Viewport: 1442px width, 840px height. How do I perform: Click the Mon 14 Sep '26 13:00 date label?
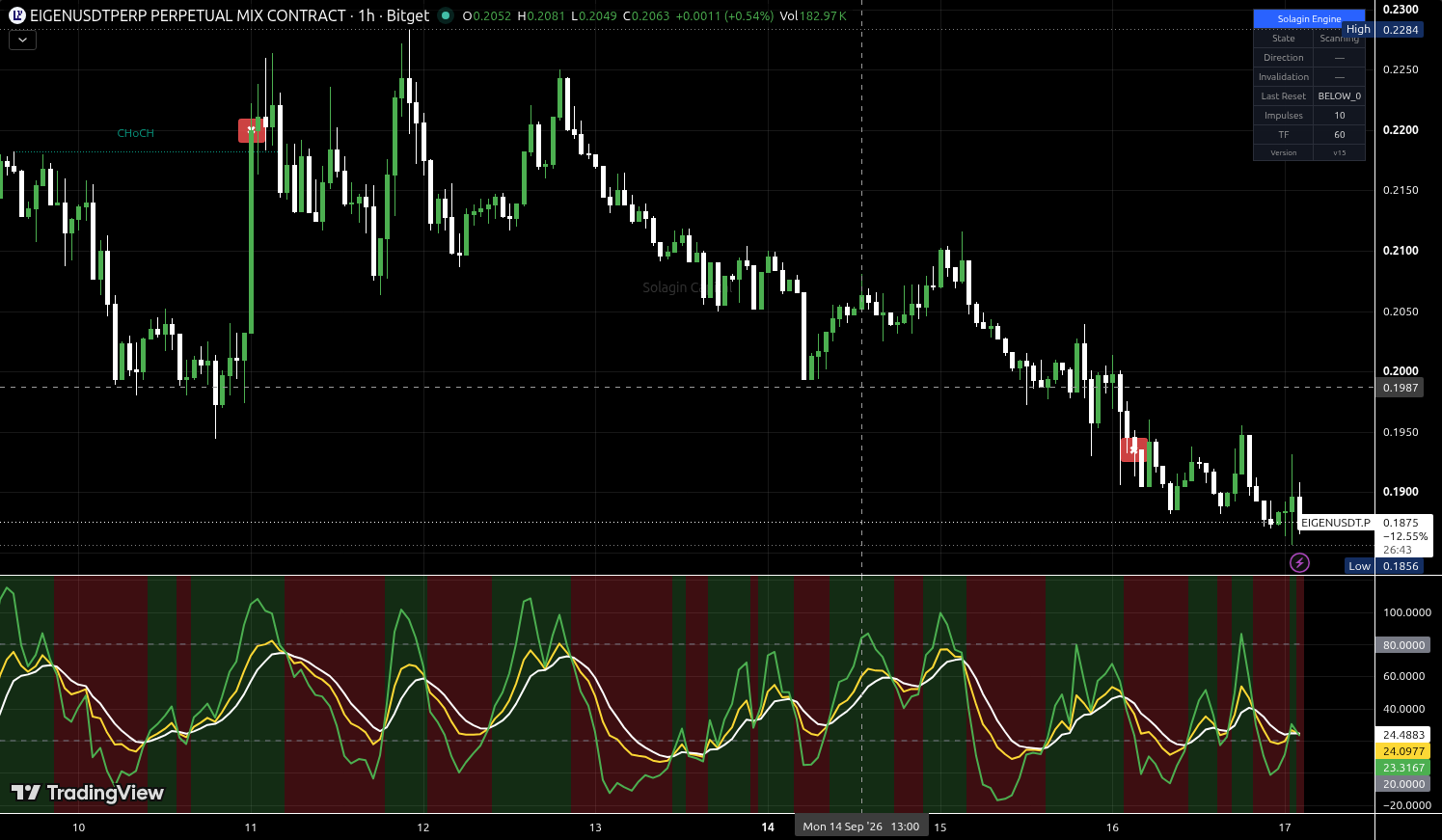click(861, 826)
